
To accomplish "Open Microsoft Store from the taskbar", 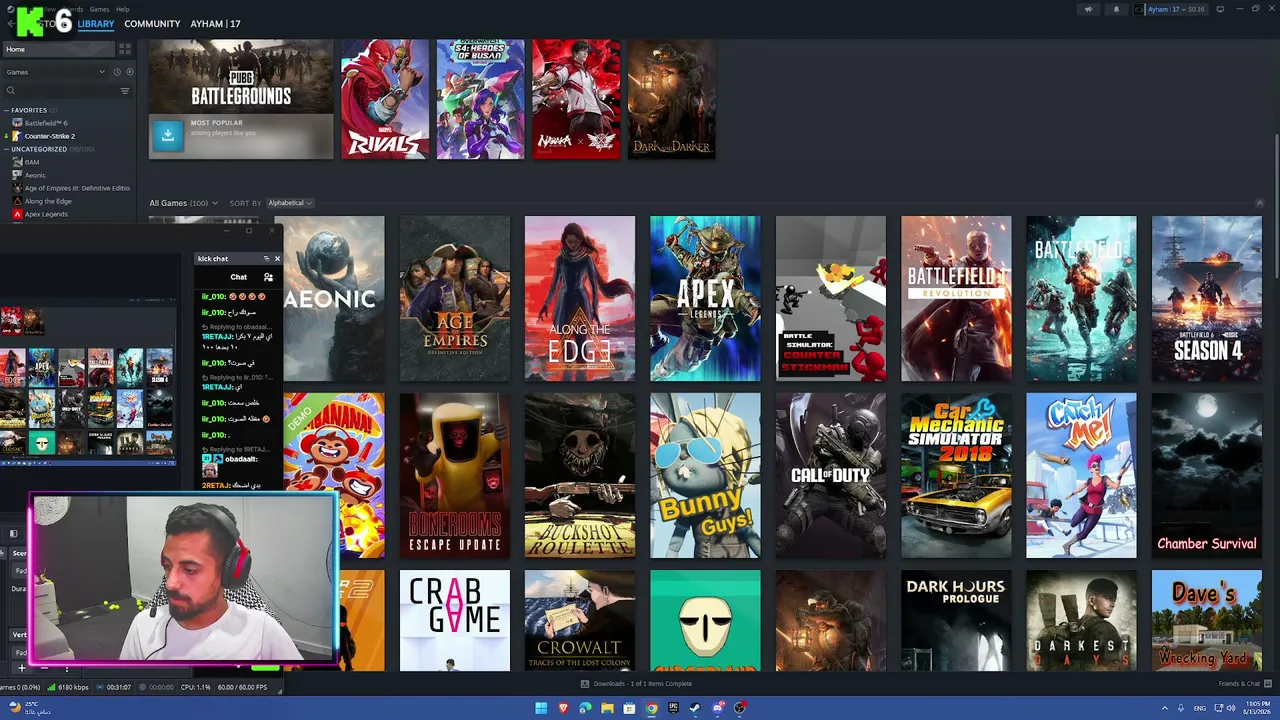I will click(629, 708).
